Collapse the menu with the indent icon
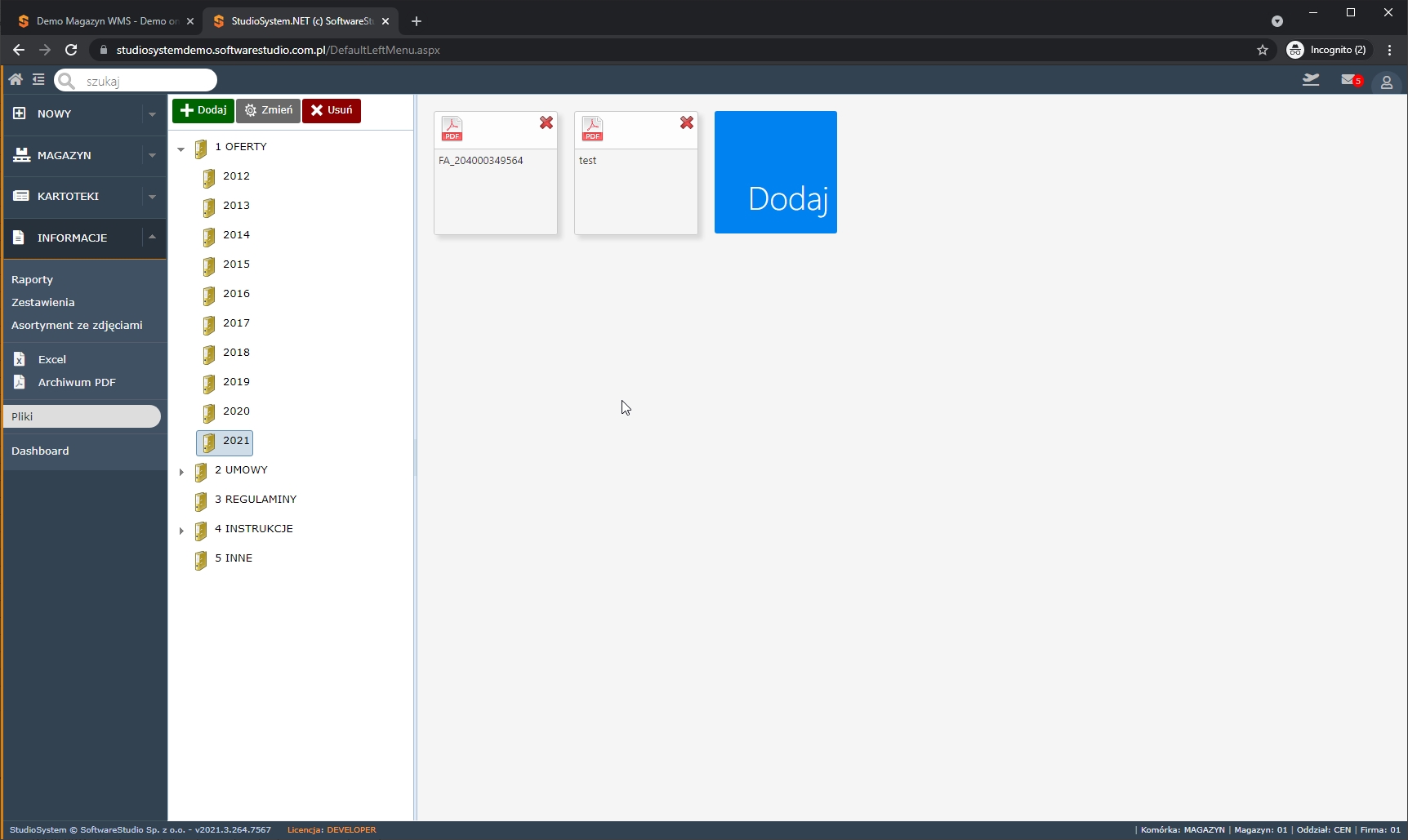Viewport: 1408px width, 840px height. click(38, 79)
